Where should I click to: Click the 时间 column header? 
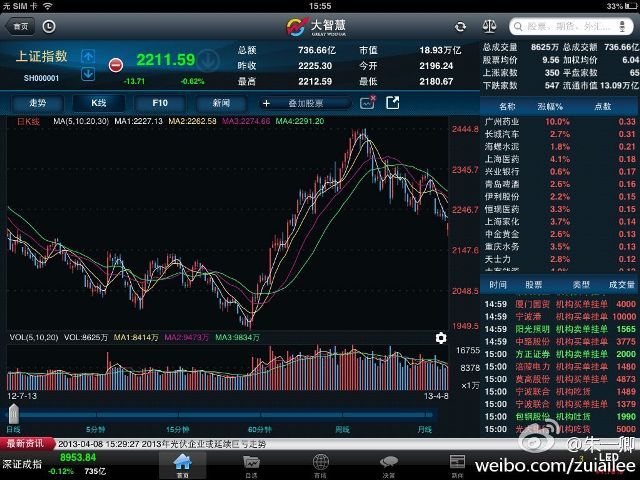point(498,285)
